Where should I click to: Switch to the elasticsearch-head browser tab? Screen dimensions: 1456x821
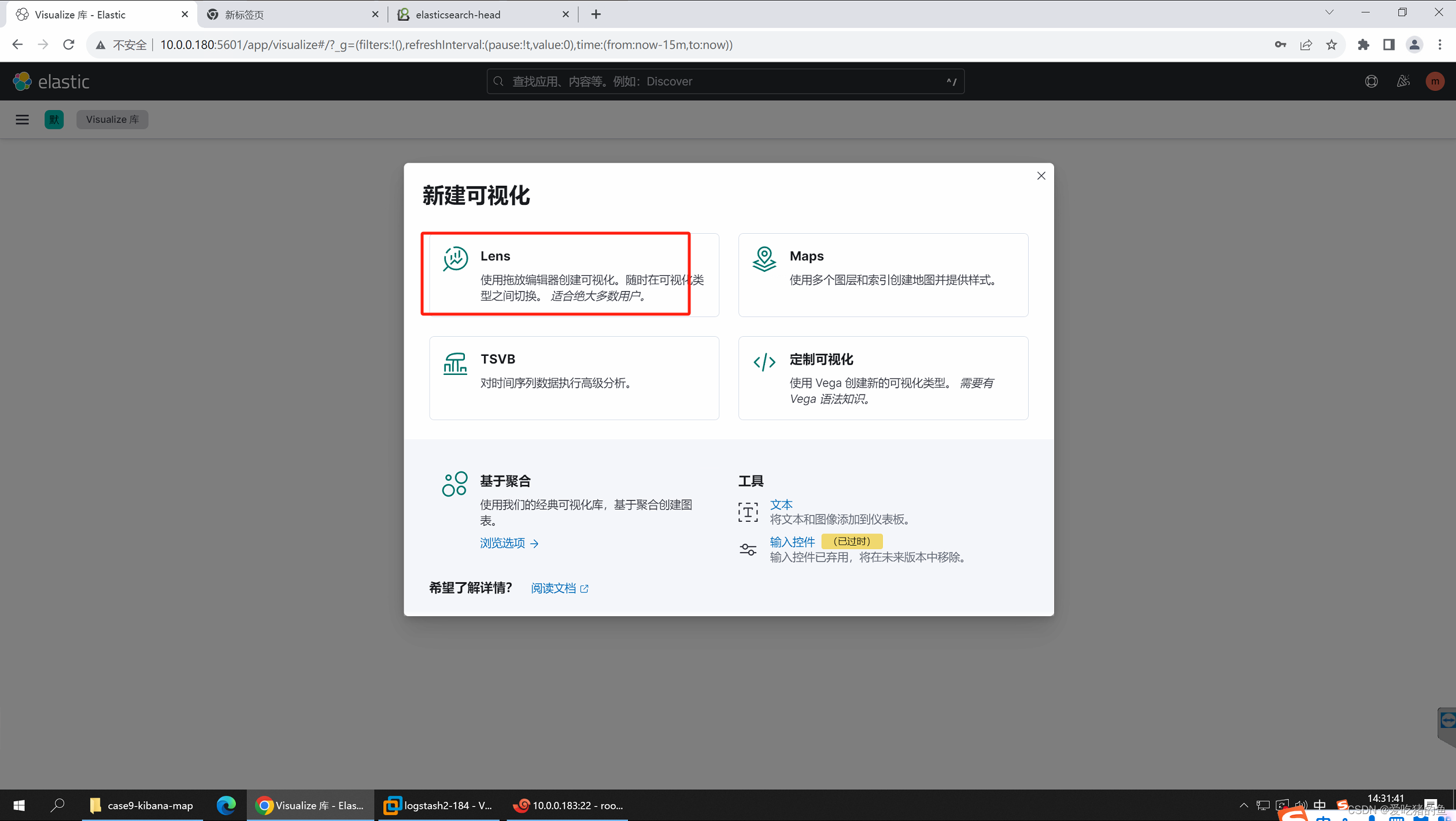pos(483,14)
